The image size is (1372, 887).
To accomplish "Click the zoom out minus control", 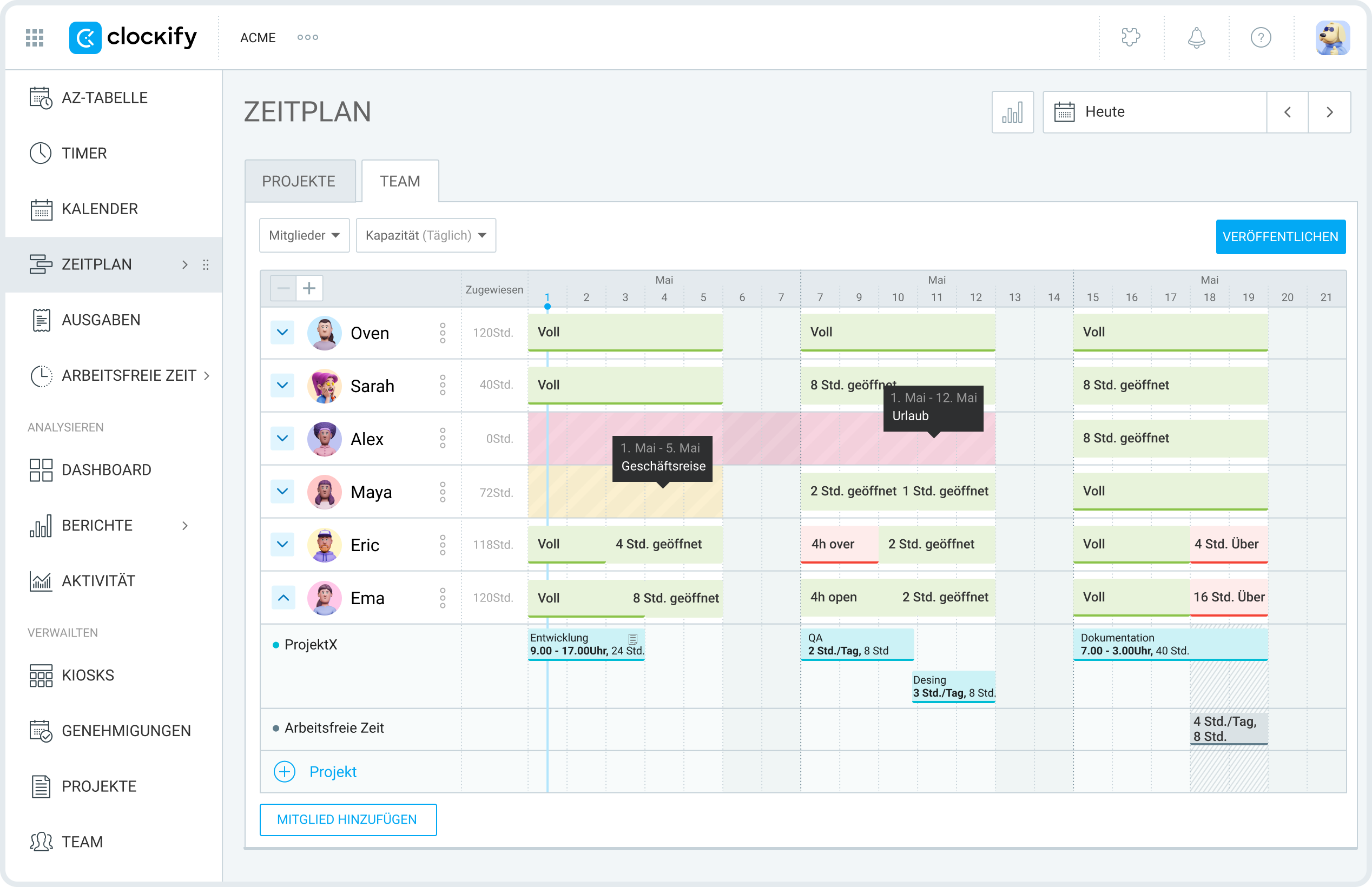I will coord(283,287).
